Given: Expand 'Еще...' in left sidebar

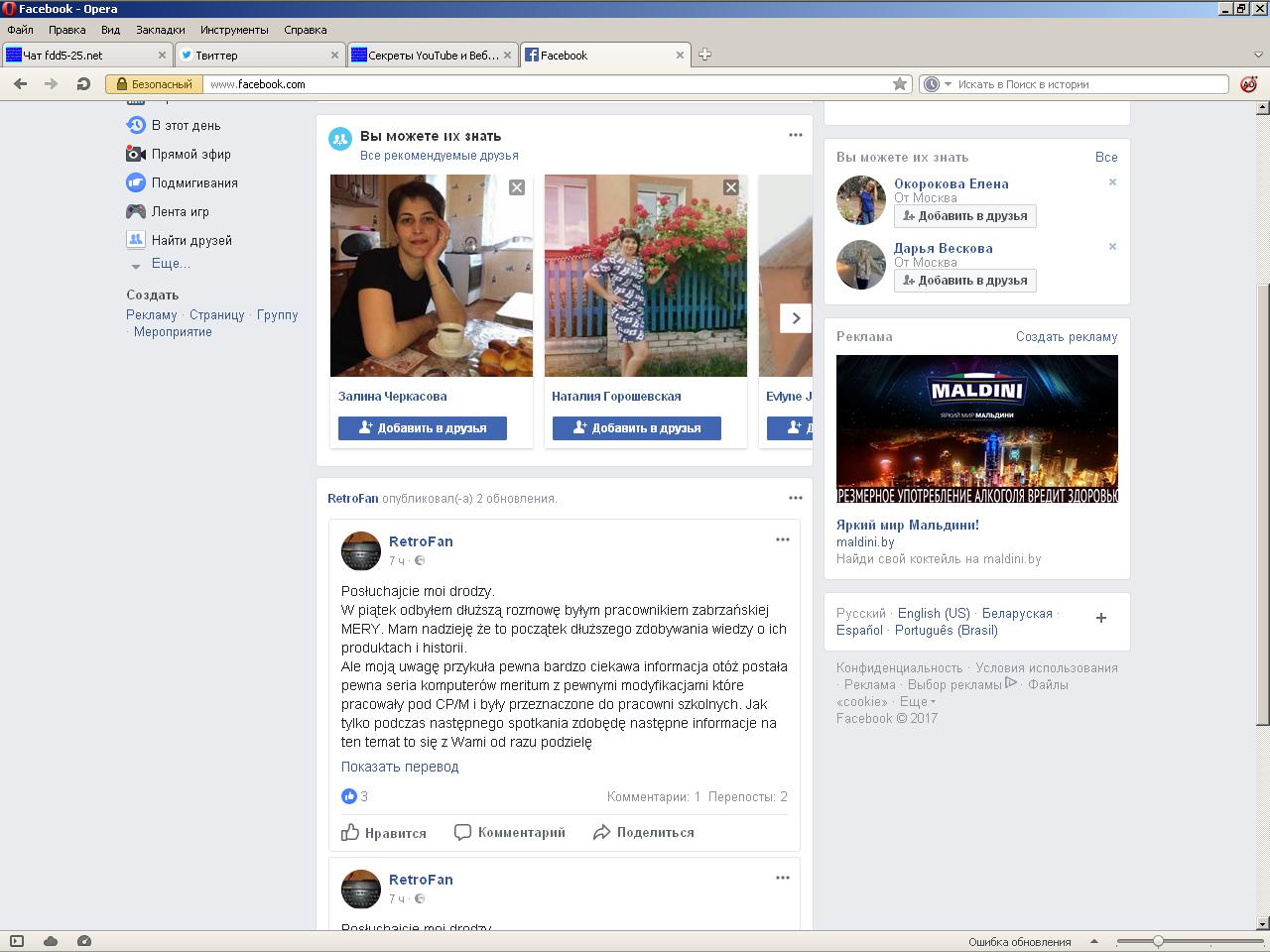Looking at the screenshot, I should [x=171, y=264].
